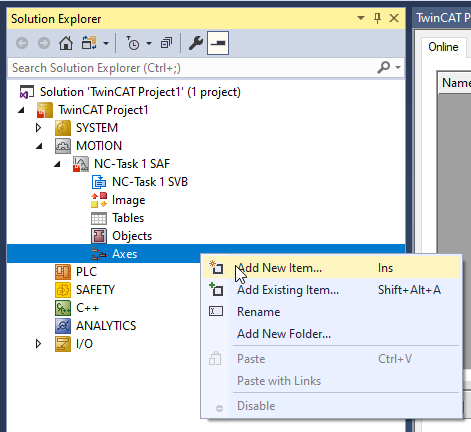Screen dimensions: 471x432
Task: Open the dropdown arrow next to Switch Views
Action: click(106, 43)
